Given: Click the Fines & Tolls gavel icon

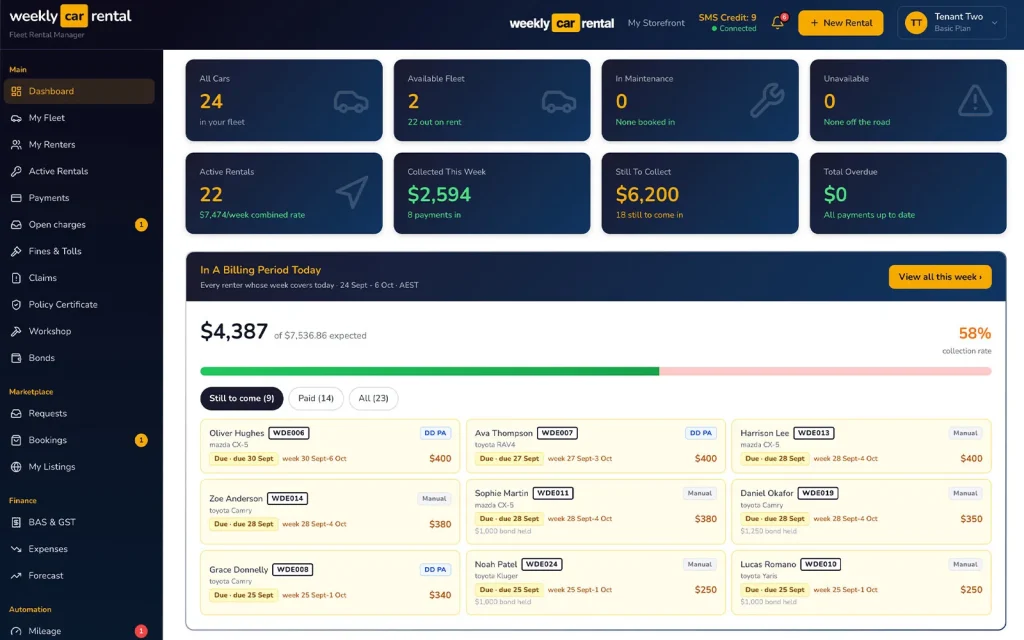Looking at the screenshot, I should [x=16, y=251].
